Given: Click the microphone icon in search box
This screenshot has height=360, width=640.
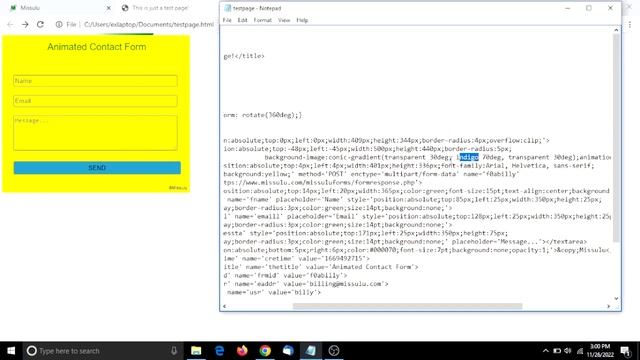Looking at the screenshot, I should 174,351.
